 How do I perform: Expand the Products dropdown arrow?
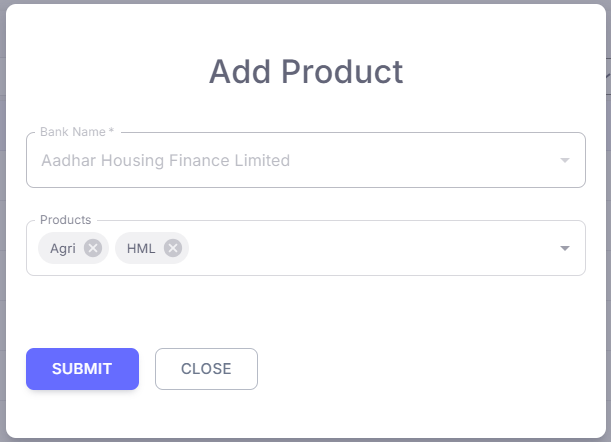565,248
